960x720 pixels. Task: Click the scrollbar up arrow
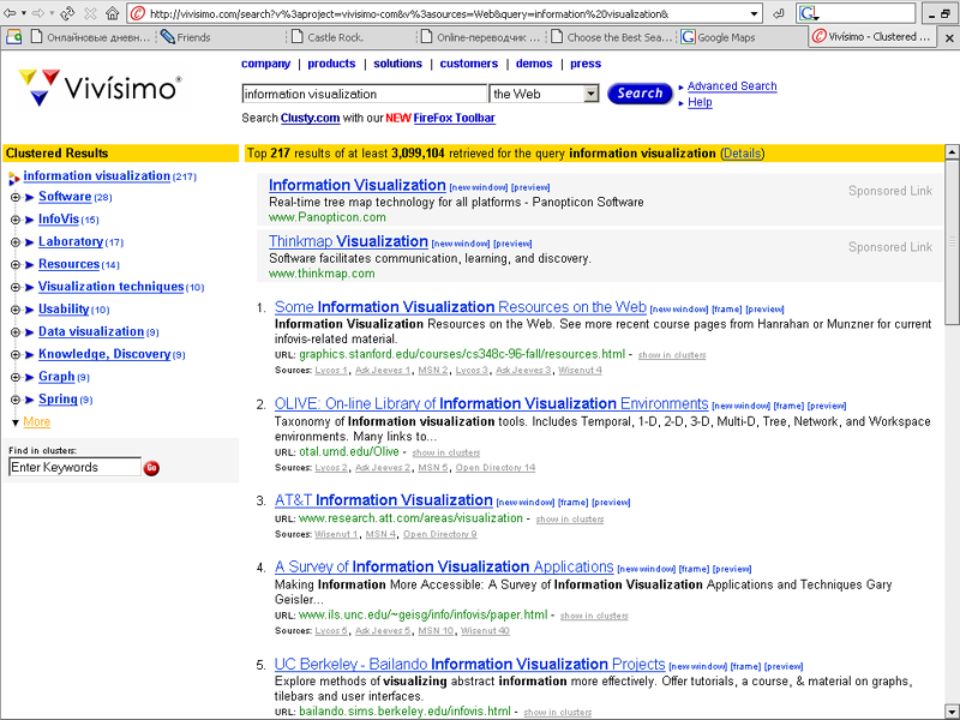pyautogui.click(x=952, y=152)
